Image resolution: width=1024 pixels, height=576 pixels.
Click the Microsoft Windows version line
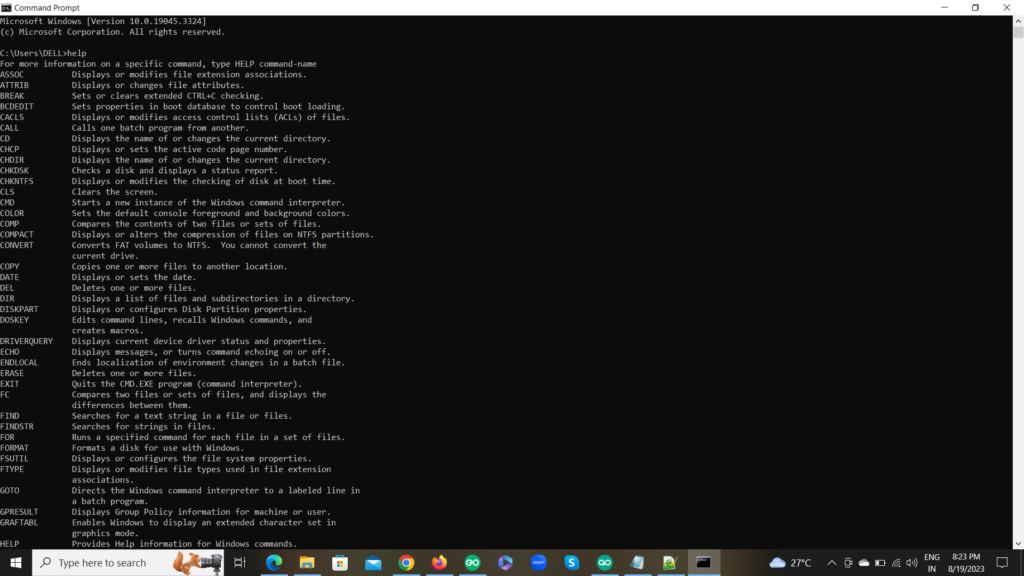[x=103, y=21]
